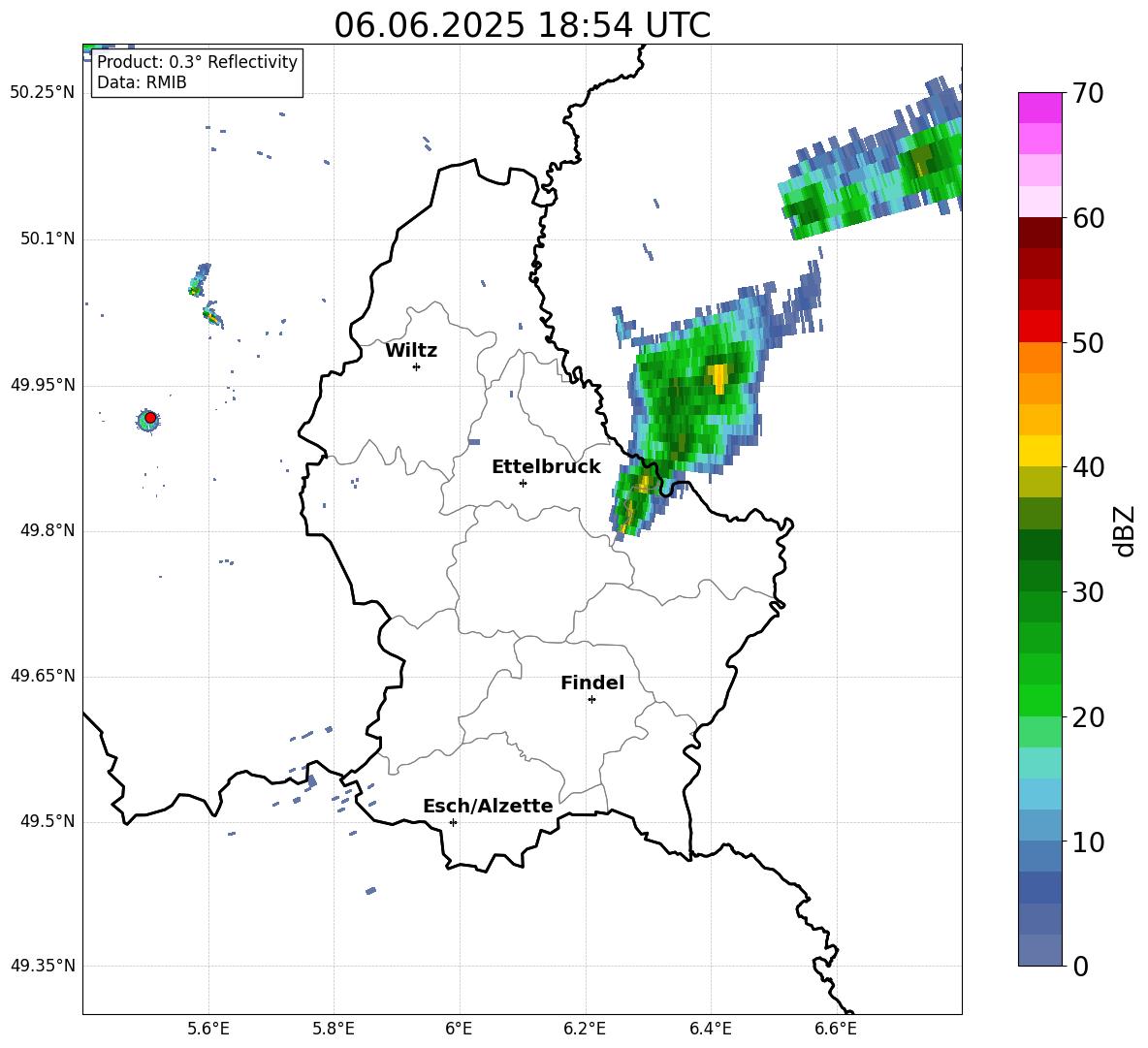Click the title 06.06.2025 18:54 UTC
Viewport: 1148px width, 1048px height.
522,25
